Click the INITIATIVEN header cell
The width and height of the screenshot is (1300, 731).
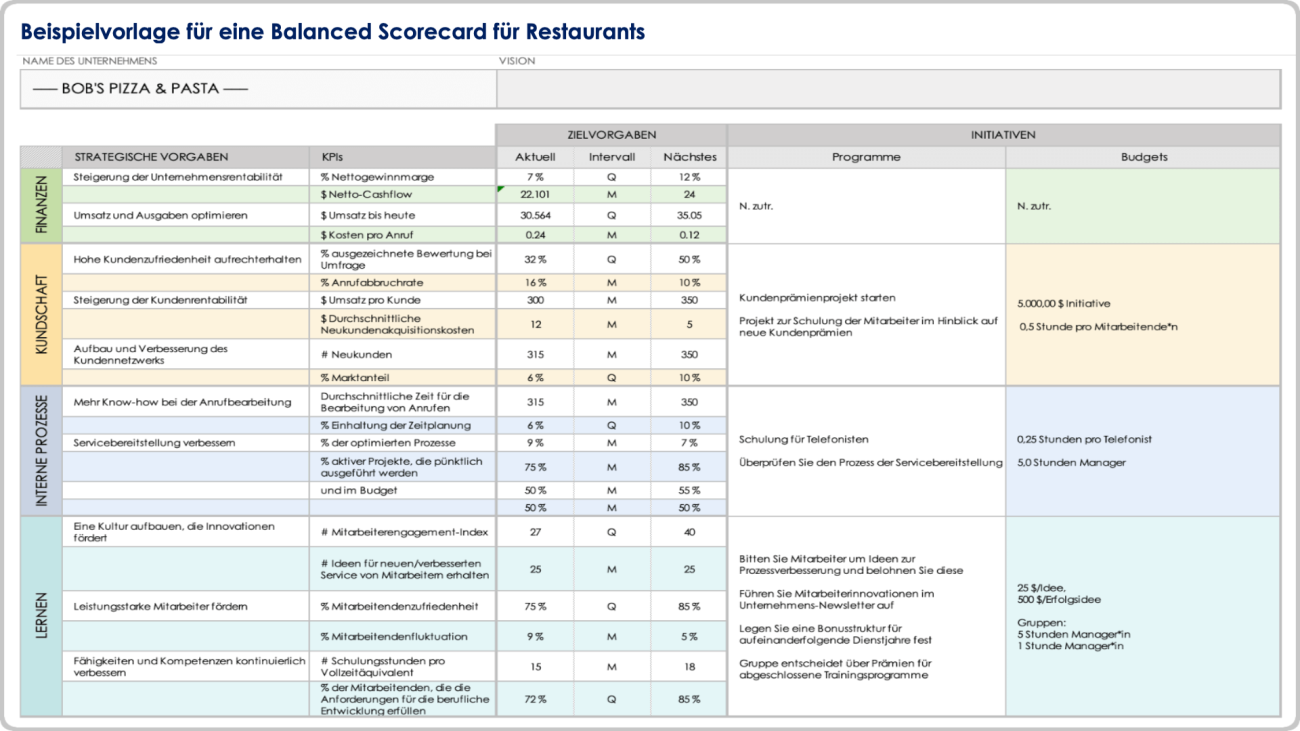click(x=1003, y=133)
